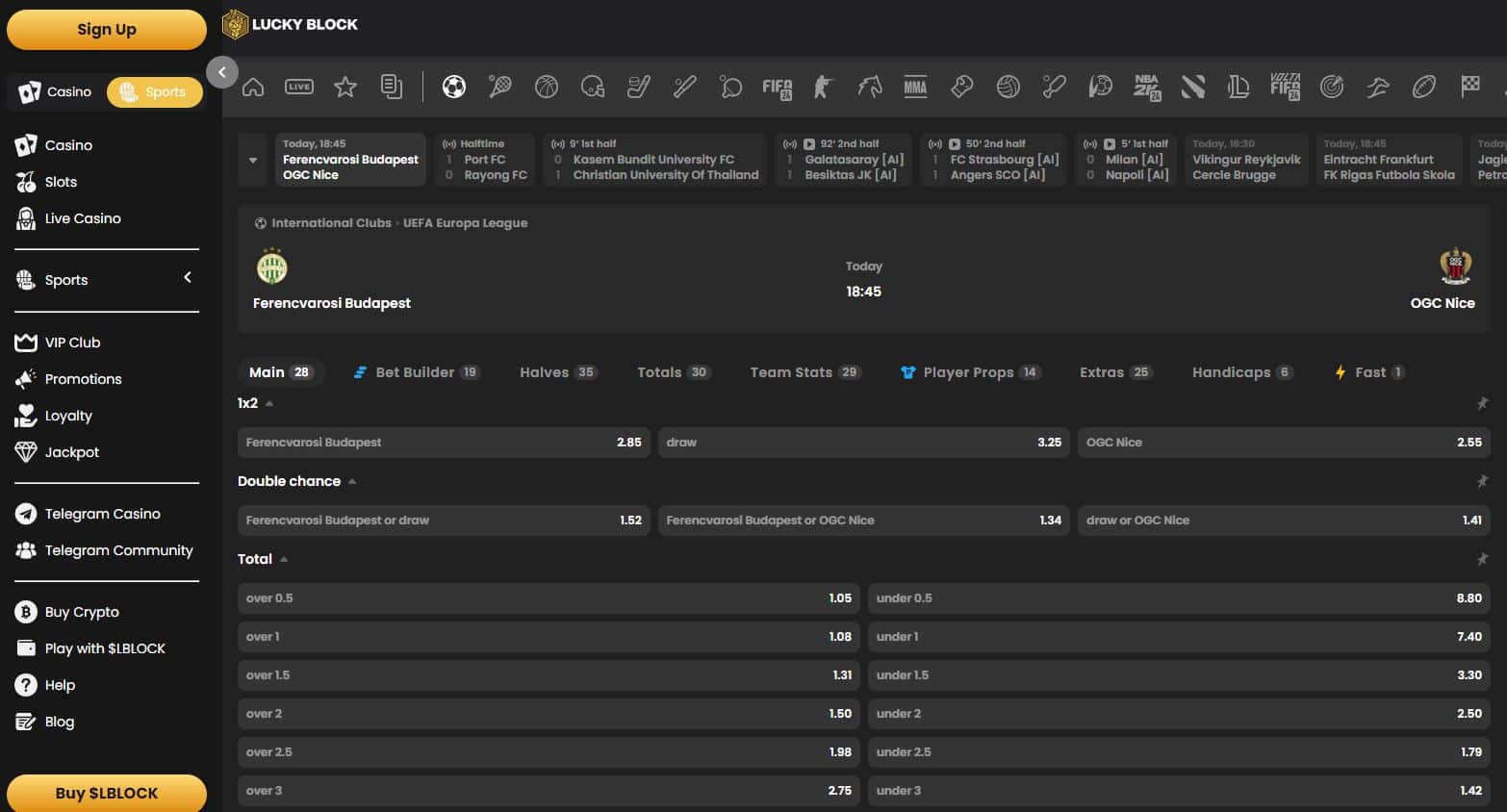Select the rugby ball icon

1424,88
